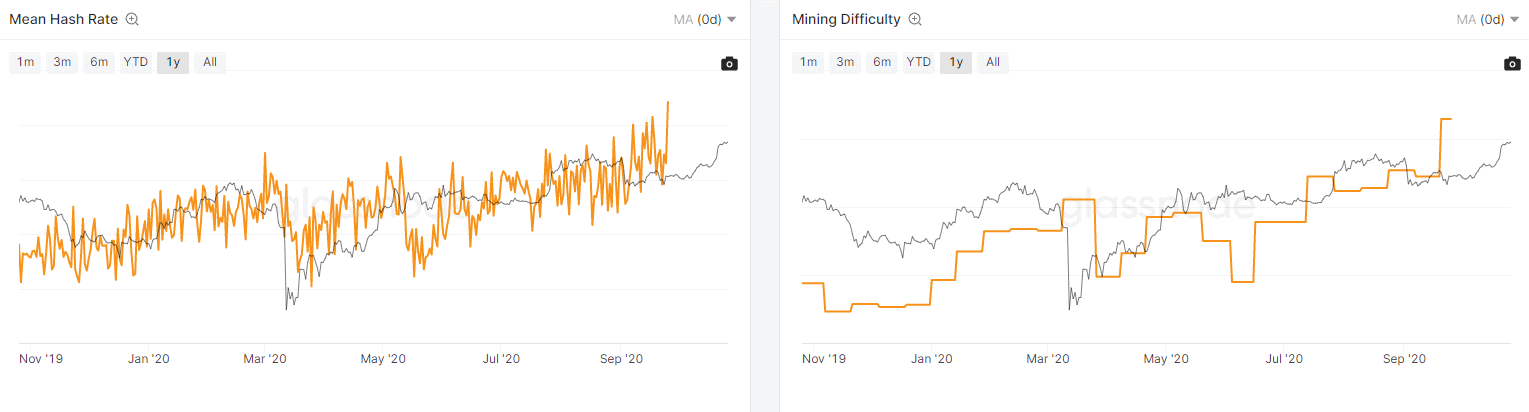Viewport: 1529px width, 412px height.
Task: Click the hash rate spike peak
Action: tap(668, 102)
